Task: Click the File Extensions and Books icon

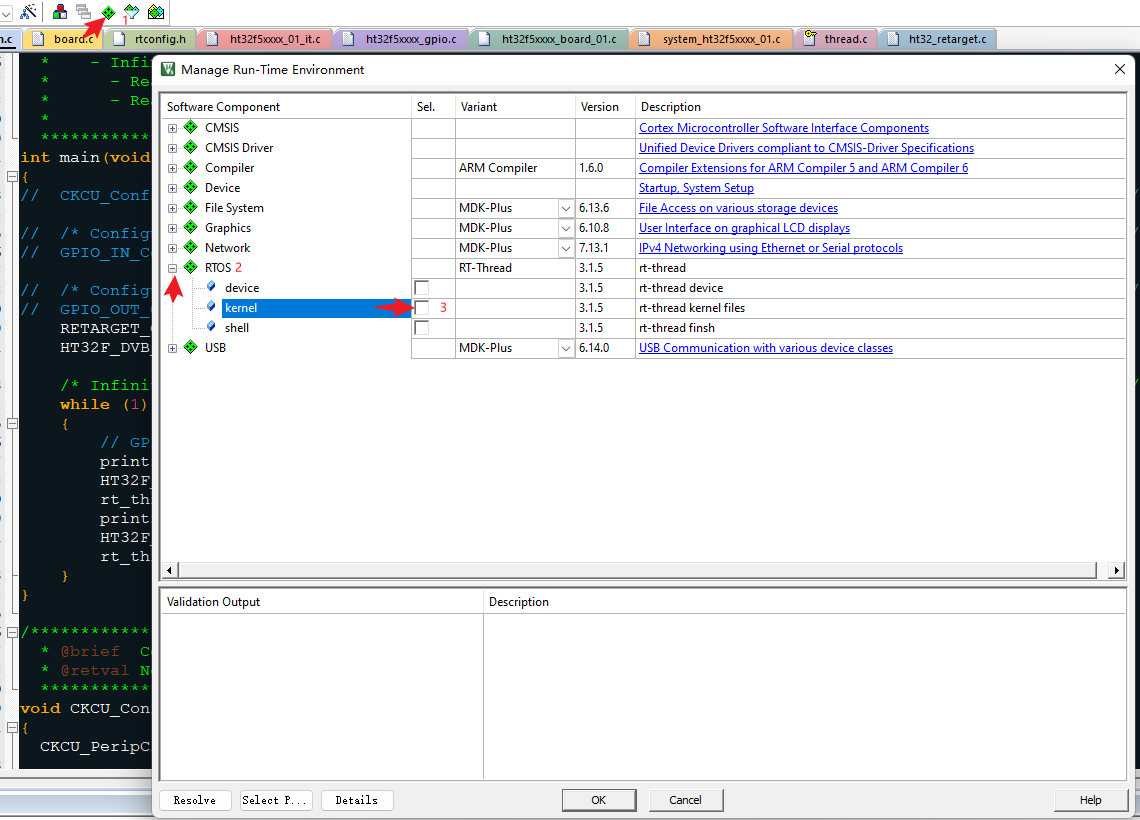Action: click(60, 11)
